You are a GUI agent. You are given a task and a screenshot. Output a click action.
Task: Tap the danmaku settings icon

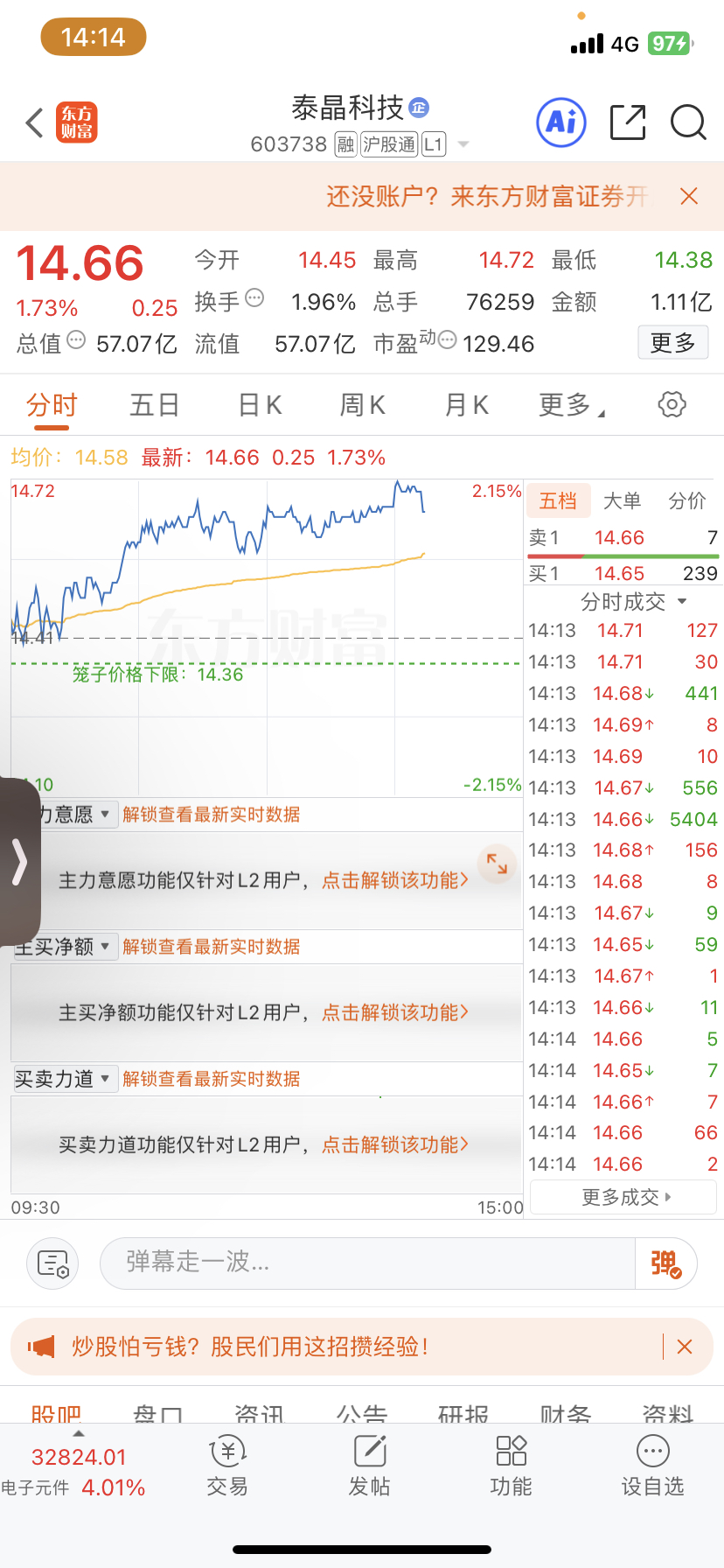coord(53,1263)
